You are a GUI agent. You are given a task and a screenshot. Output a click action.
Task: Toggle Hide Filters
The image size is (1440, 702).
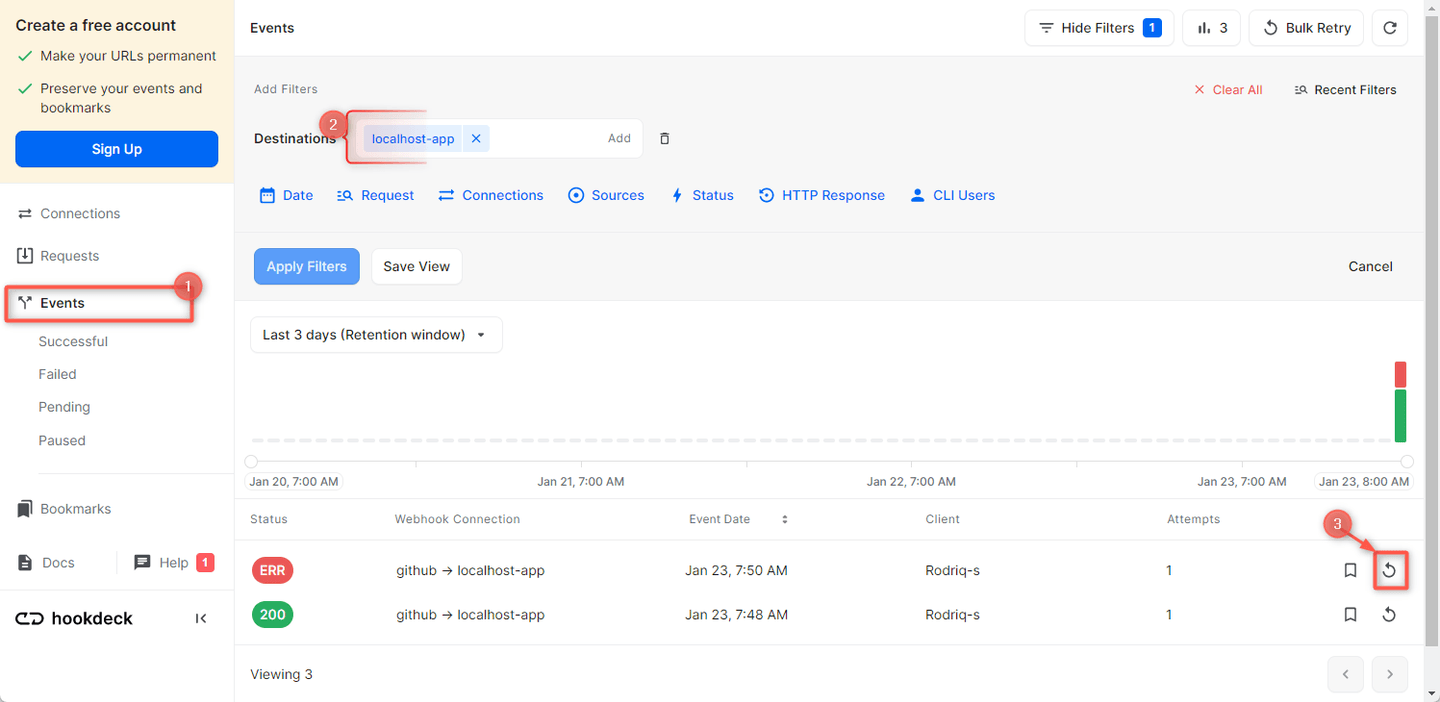[x=1097, y=28]
